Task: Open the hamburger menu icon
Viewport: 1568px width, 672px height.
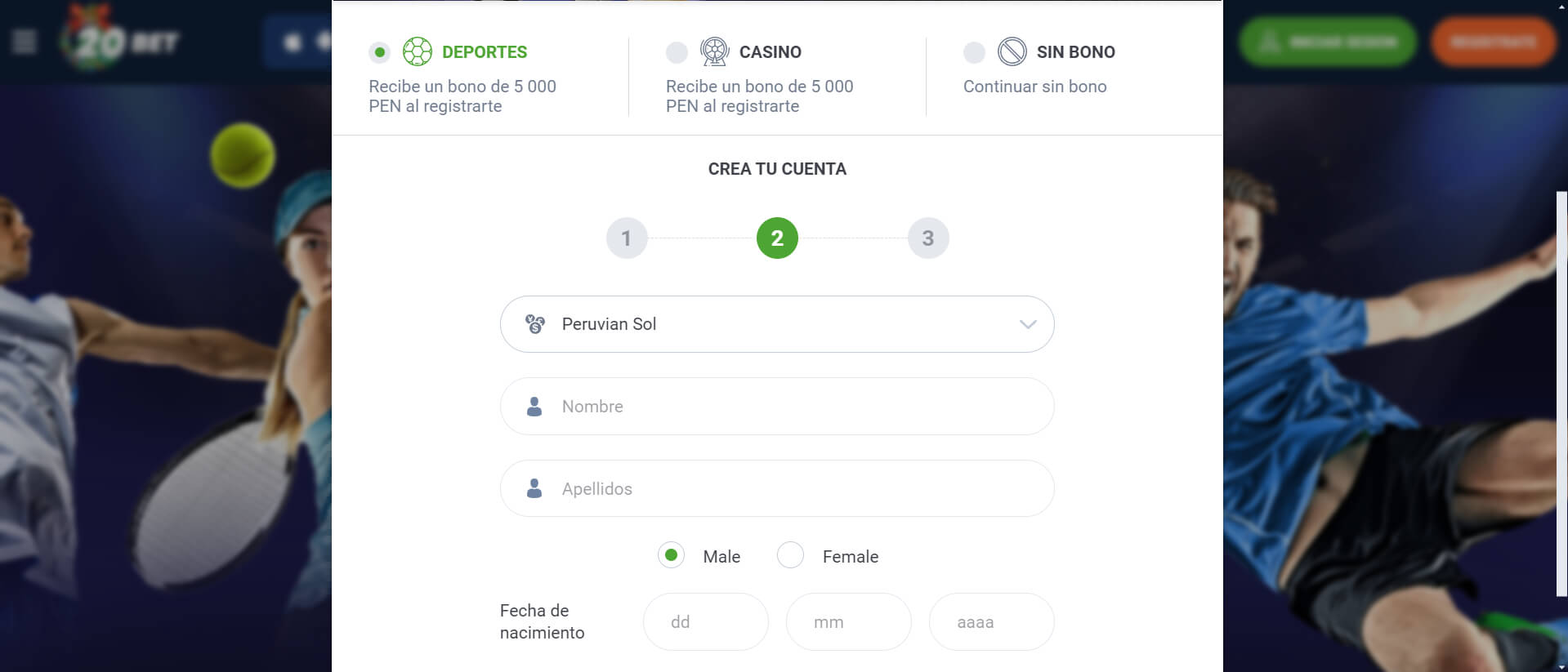Action: [x=25, y=41]
